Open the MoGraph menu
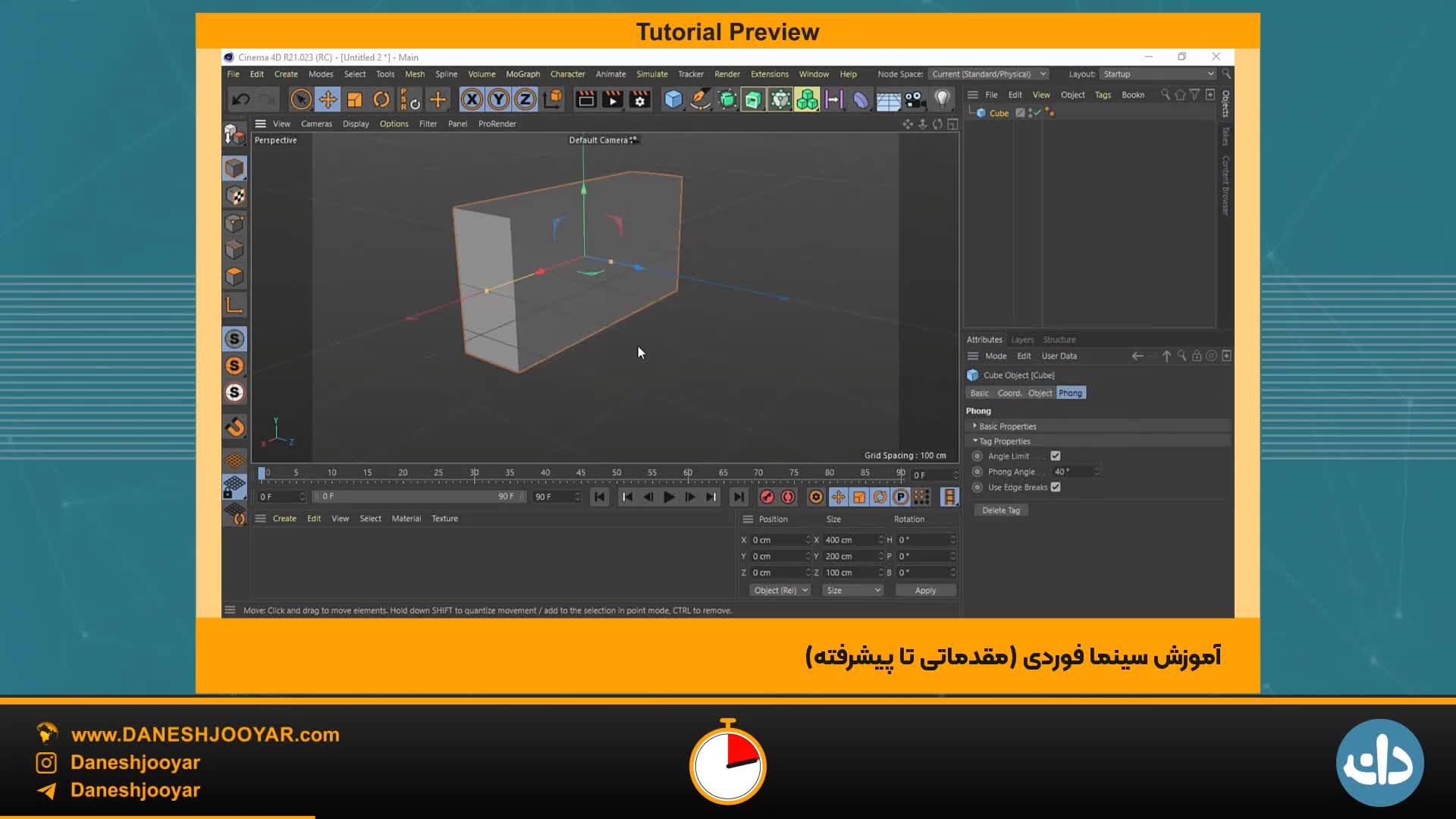The image size is (1456, 819). [522, 74]
